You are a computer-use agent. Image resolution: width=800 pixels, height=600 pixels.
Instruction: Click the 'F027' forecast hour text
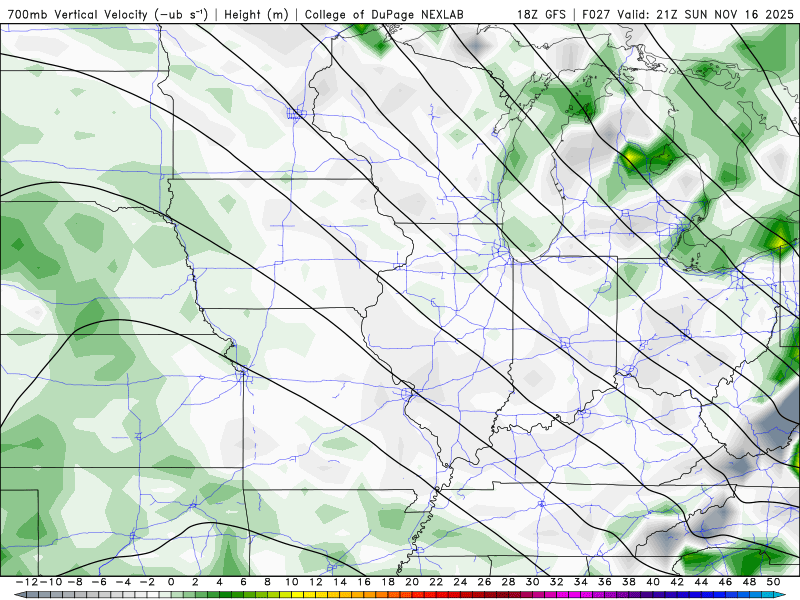coord(597,14)
